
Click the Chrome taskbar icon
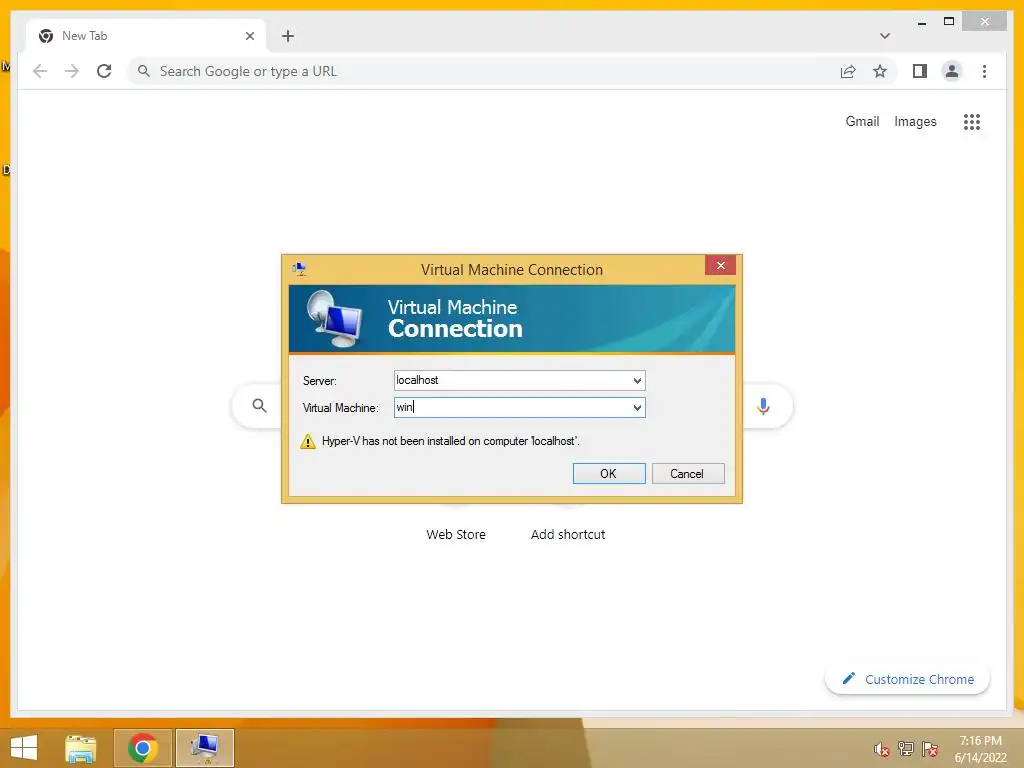(142, 748)
